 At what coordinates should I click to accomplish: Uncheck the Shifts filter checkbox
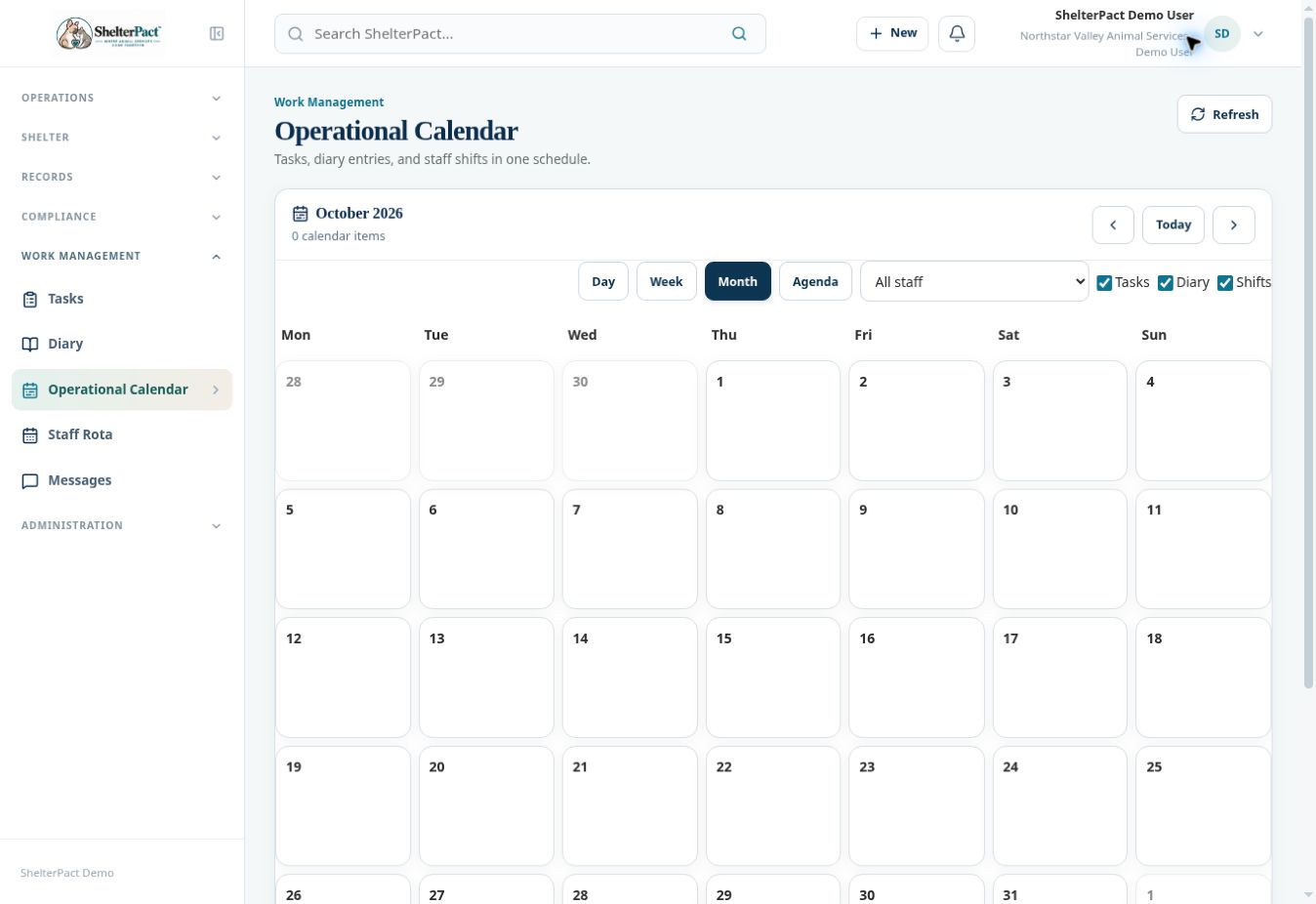click(x=1225, y=282)
